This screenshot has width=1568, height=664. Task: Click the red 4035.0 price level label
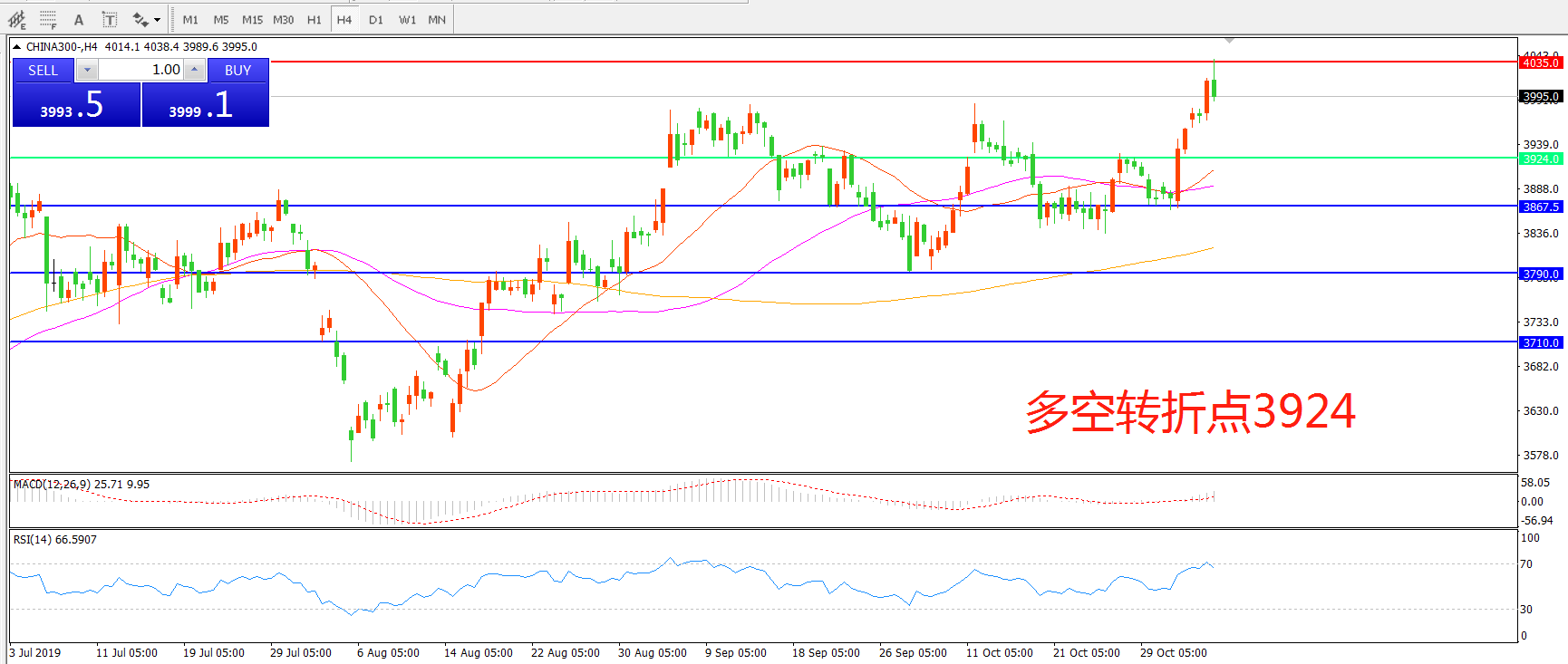tap(1540, 63)
